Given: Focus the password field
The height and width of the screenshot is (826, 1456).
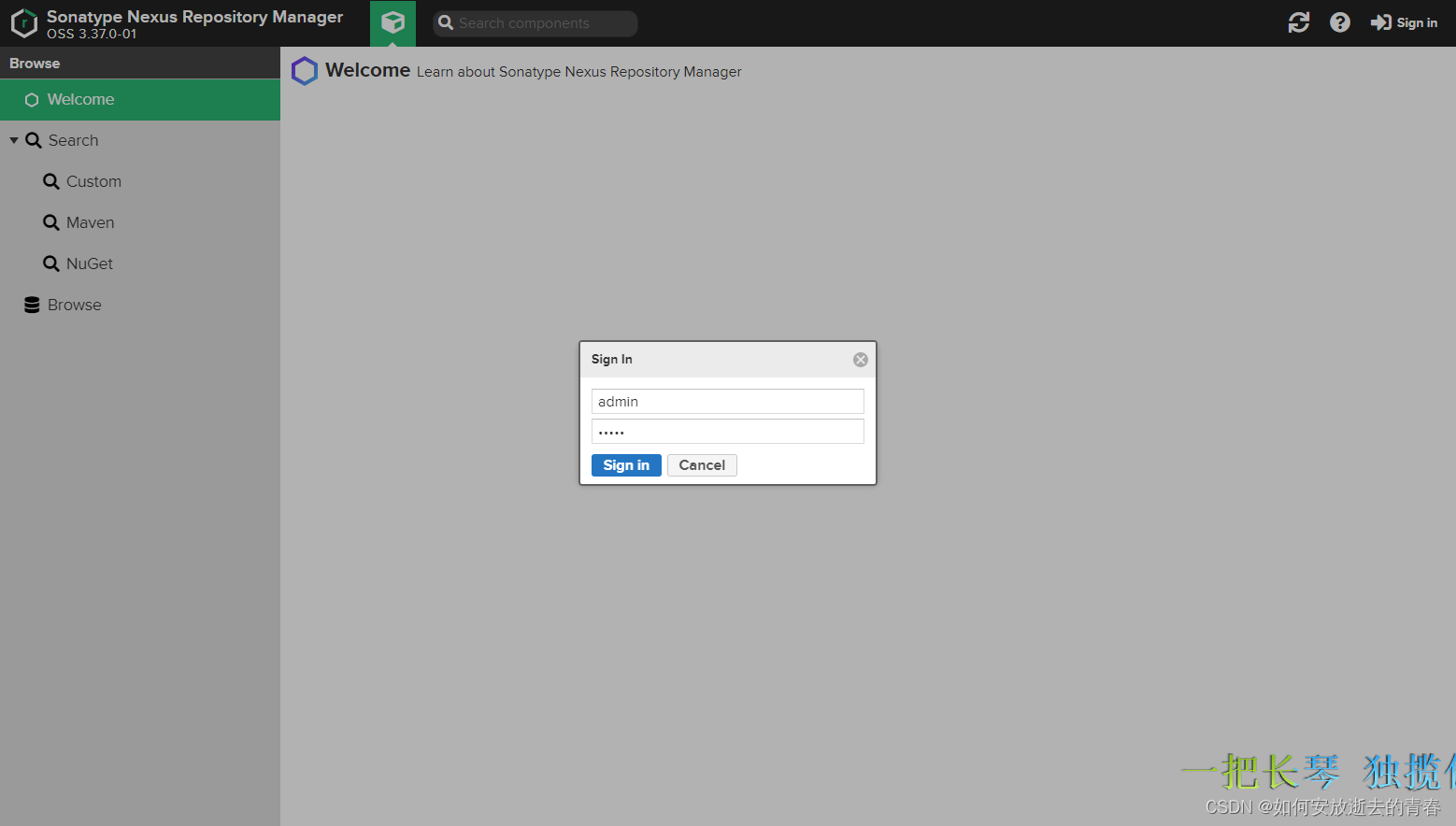Looking at the screenshot, I should click(728, 432).
